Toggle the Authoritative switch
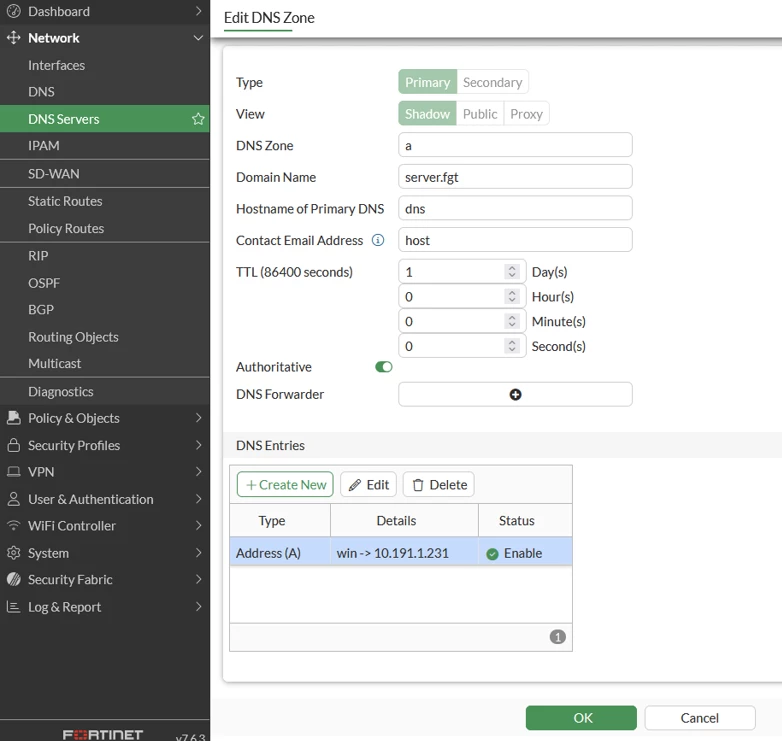 (x=384, y=367)
